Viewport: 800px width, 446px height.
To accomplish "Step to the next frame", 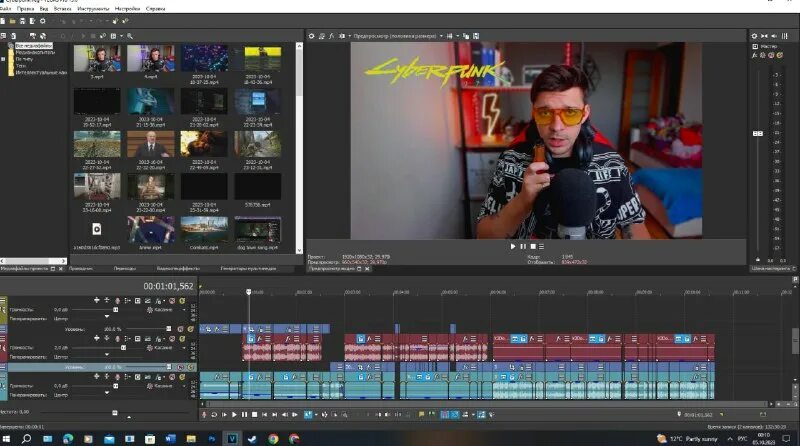I will 295,415.
